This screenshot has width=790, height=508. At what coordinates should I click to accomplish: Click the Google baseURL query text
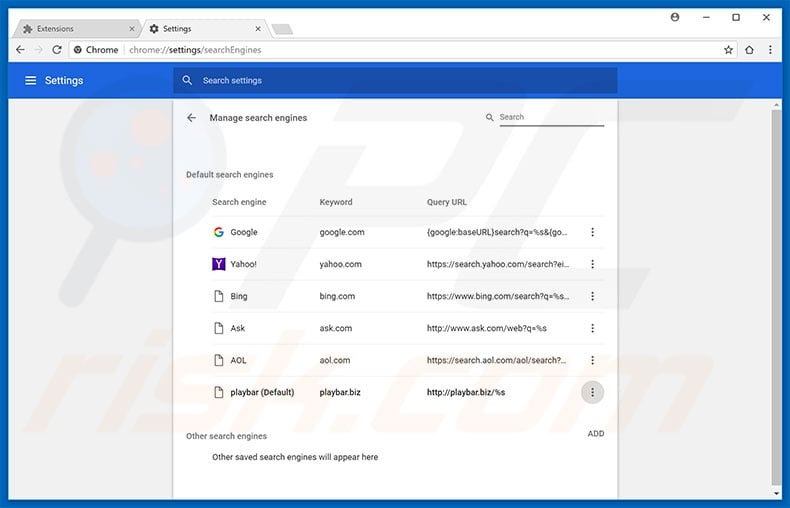497,232
